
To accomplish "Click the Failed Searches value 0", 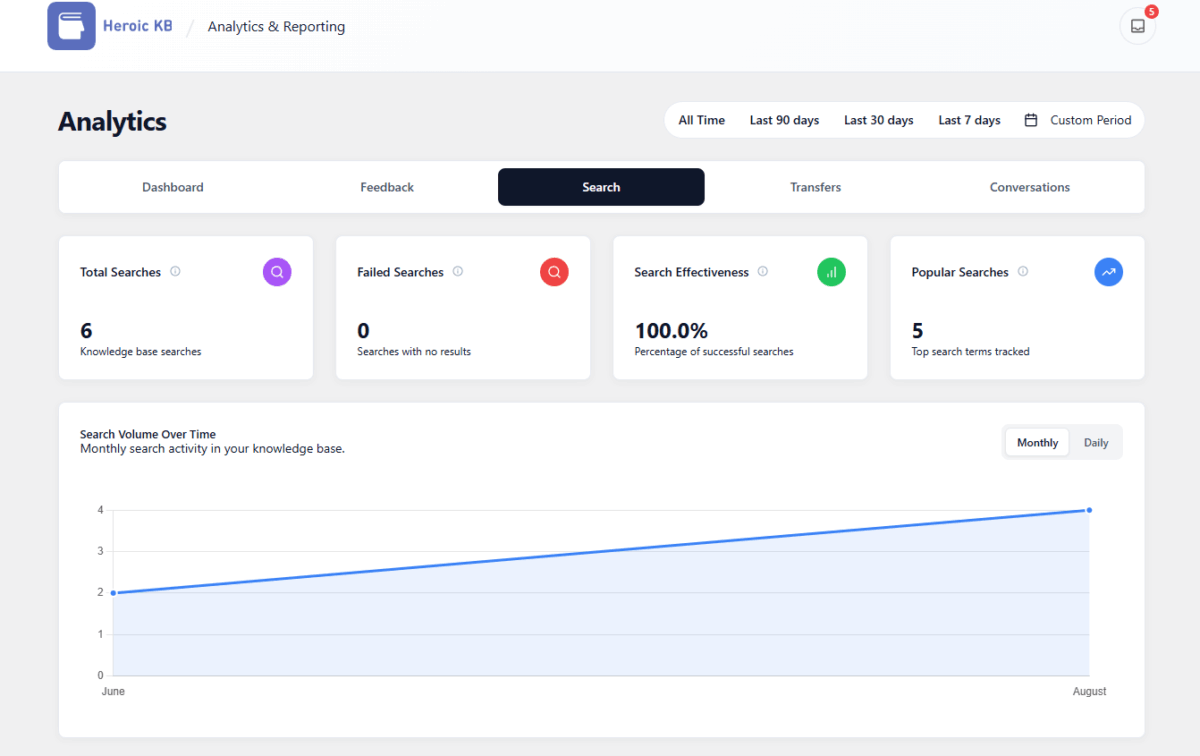I will pos(363,331).
